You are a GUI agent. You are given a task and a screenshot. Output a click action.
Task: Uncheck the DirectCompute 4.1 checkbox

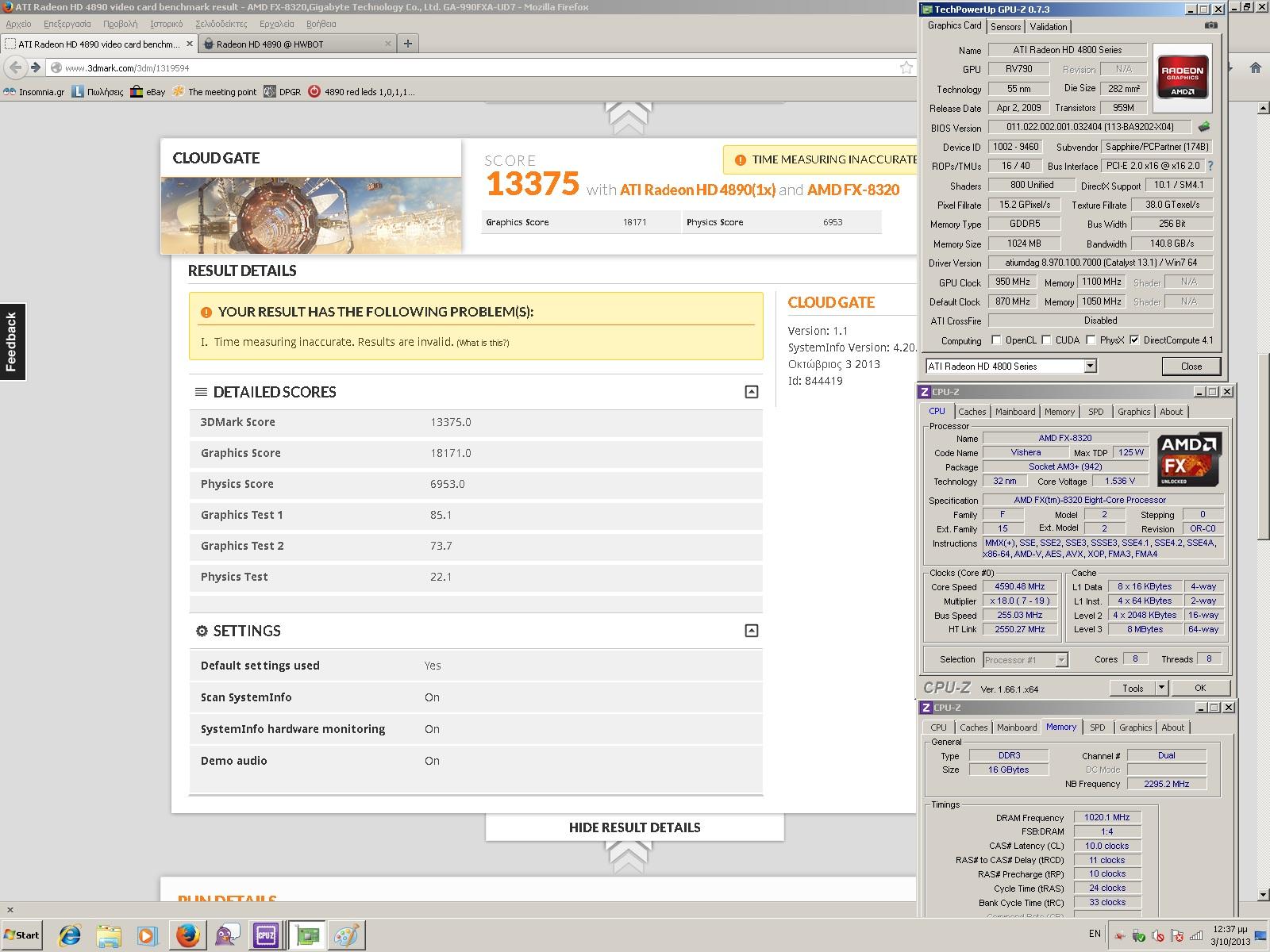1134,340
